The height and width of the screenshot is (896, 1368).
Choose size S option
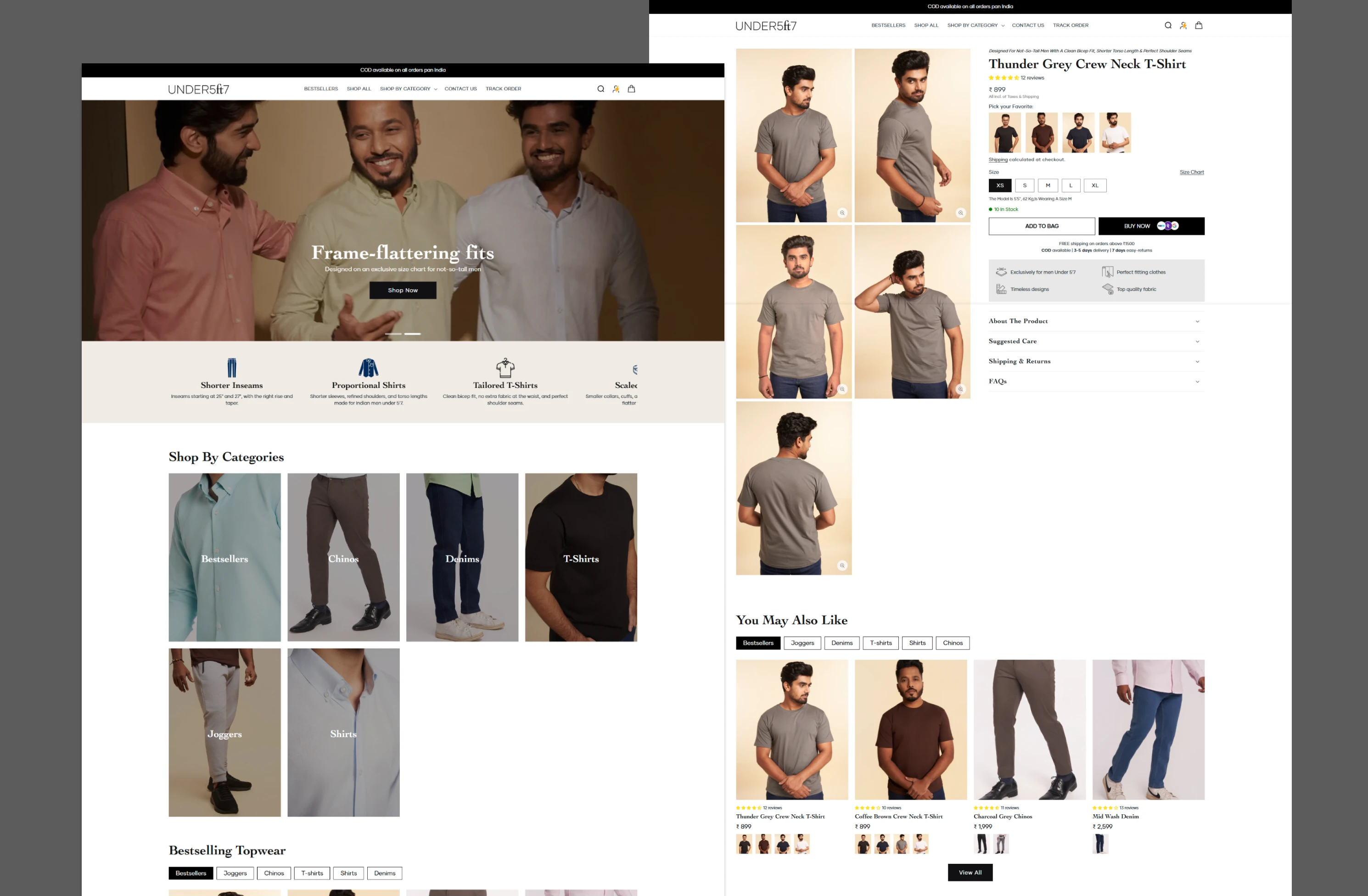pyautogui.click(x=1024, y=185)
